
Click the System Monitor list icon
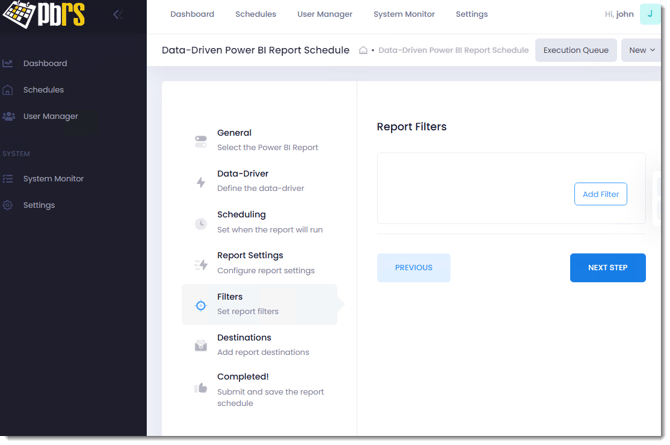[8, 179]
